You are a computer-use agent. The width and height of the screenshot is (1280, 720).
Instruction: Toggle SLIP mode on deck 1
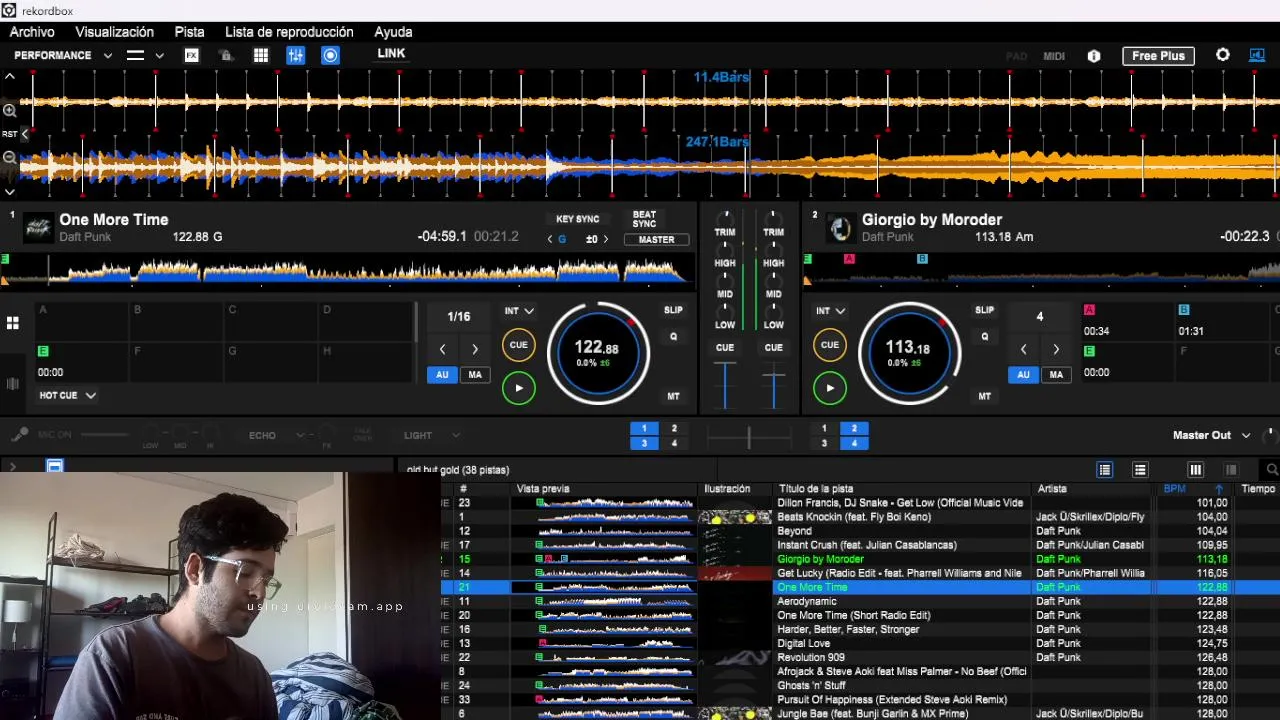point(673,310)
